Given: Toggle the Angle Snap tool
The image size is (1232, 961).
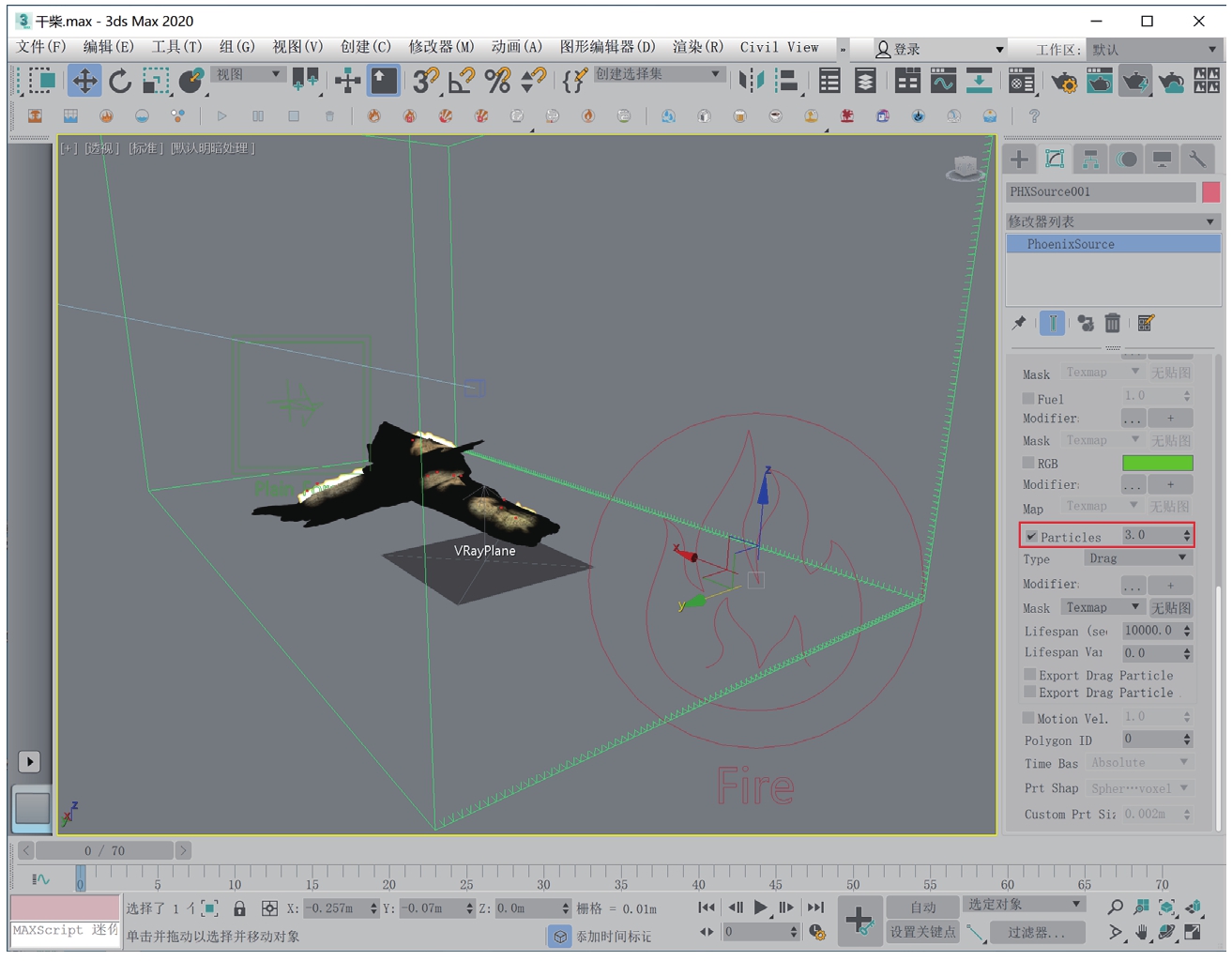Looking at the screenshot, I should 461,81.
